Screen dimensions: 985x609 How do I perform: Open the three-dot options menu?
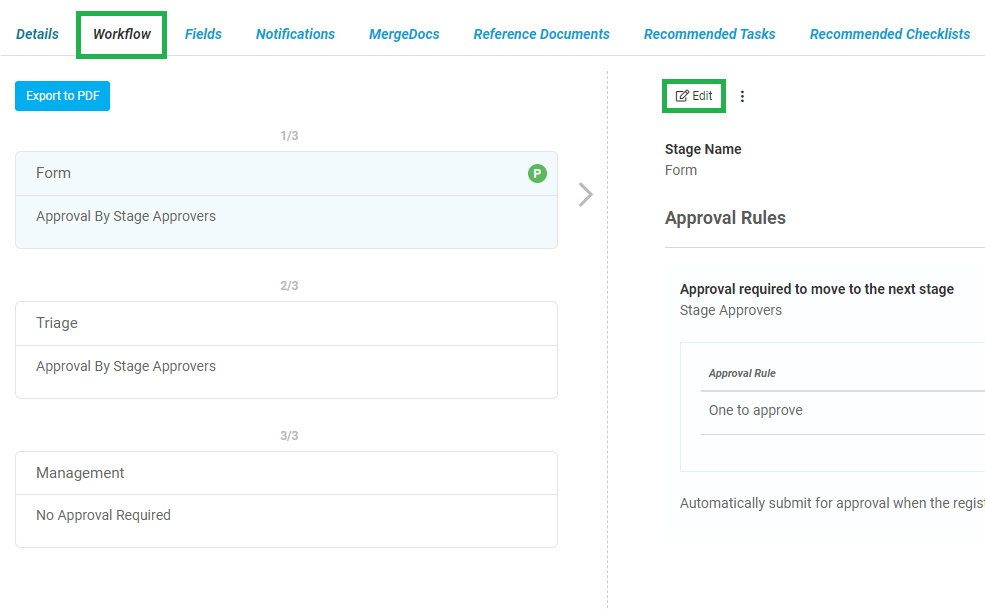(742, 96)
